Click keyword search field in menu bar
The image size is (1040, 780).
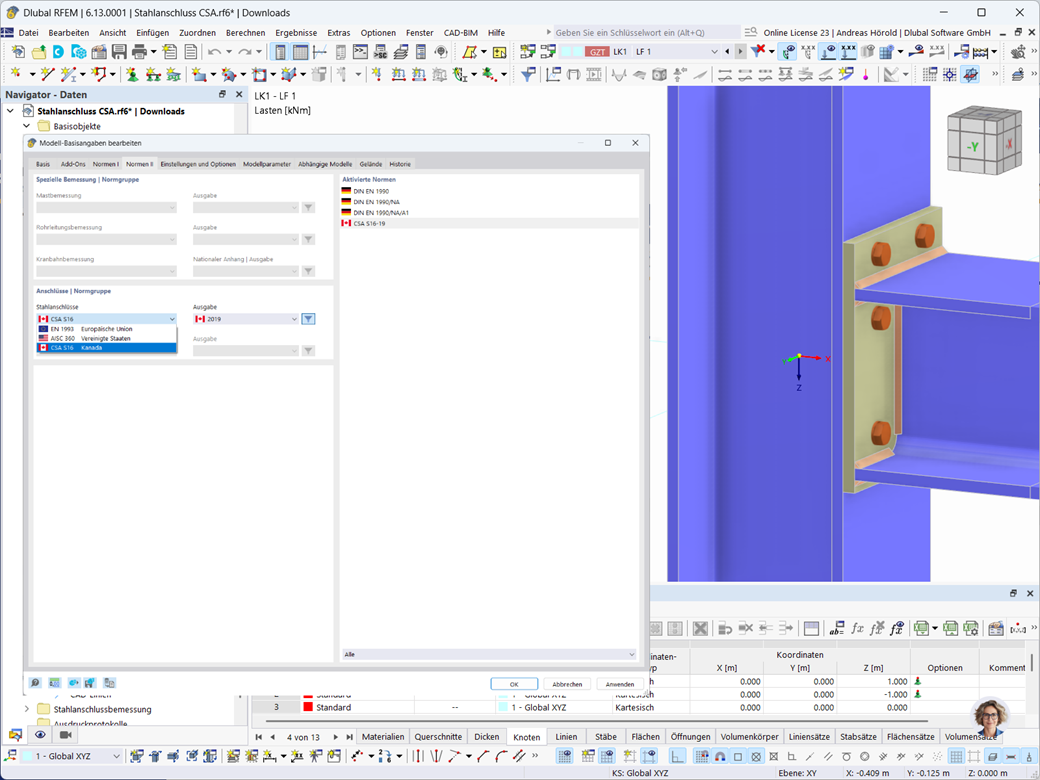[x=647, y=32]
